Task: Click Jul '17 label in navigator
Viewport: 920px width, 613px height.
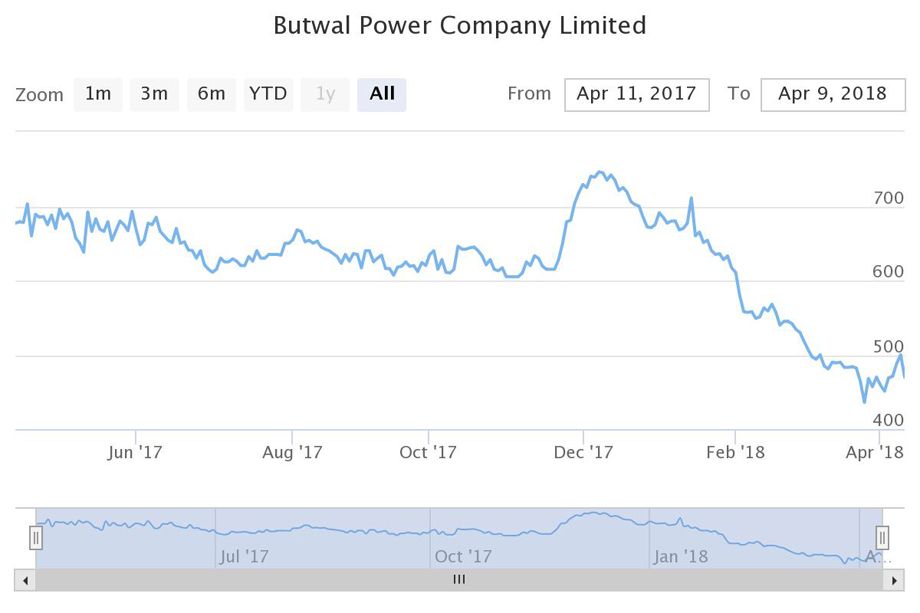Action: tap(244, 556)
